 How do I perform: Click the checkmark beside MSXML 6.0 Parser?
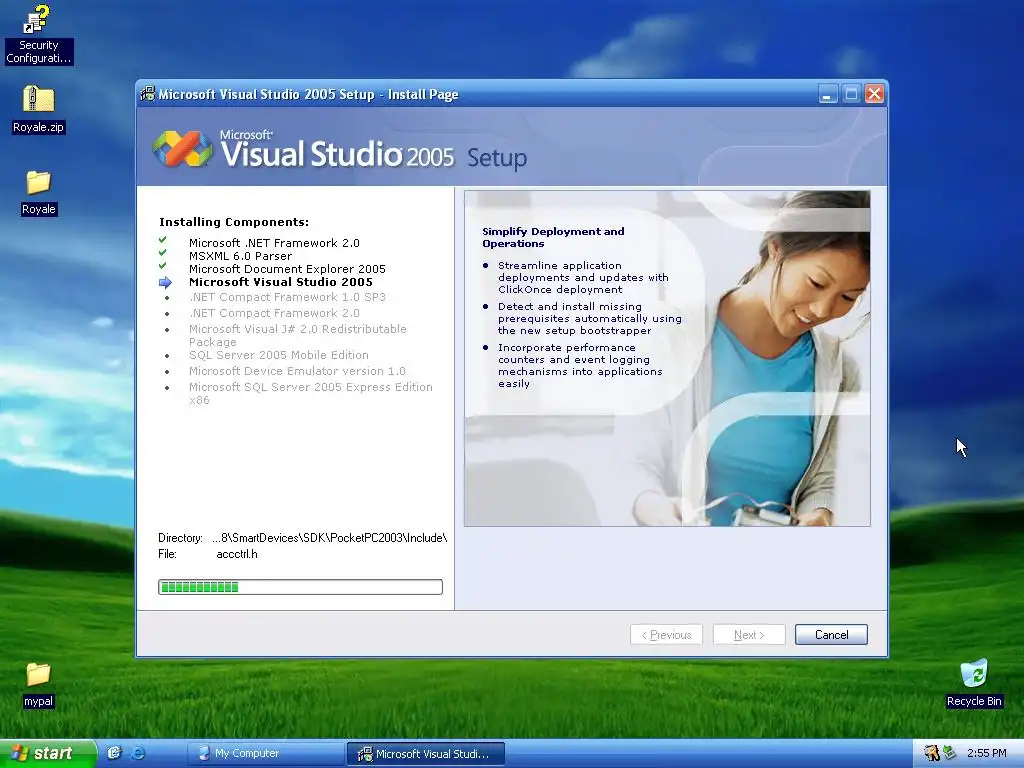coord(163,253)
